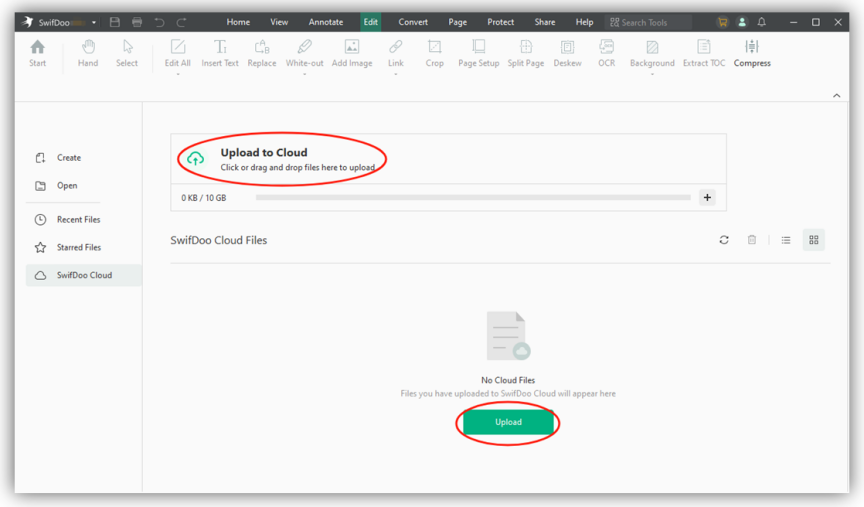The width and height of the screenshot is (864, 507).
Task: Open the Protect tab
Action: tap(500, 22)
